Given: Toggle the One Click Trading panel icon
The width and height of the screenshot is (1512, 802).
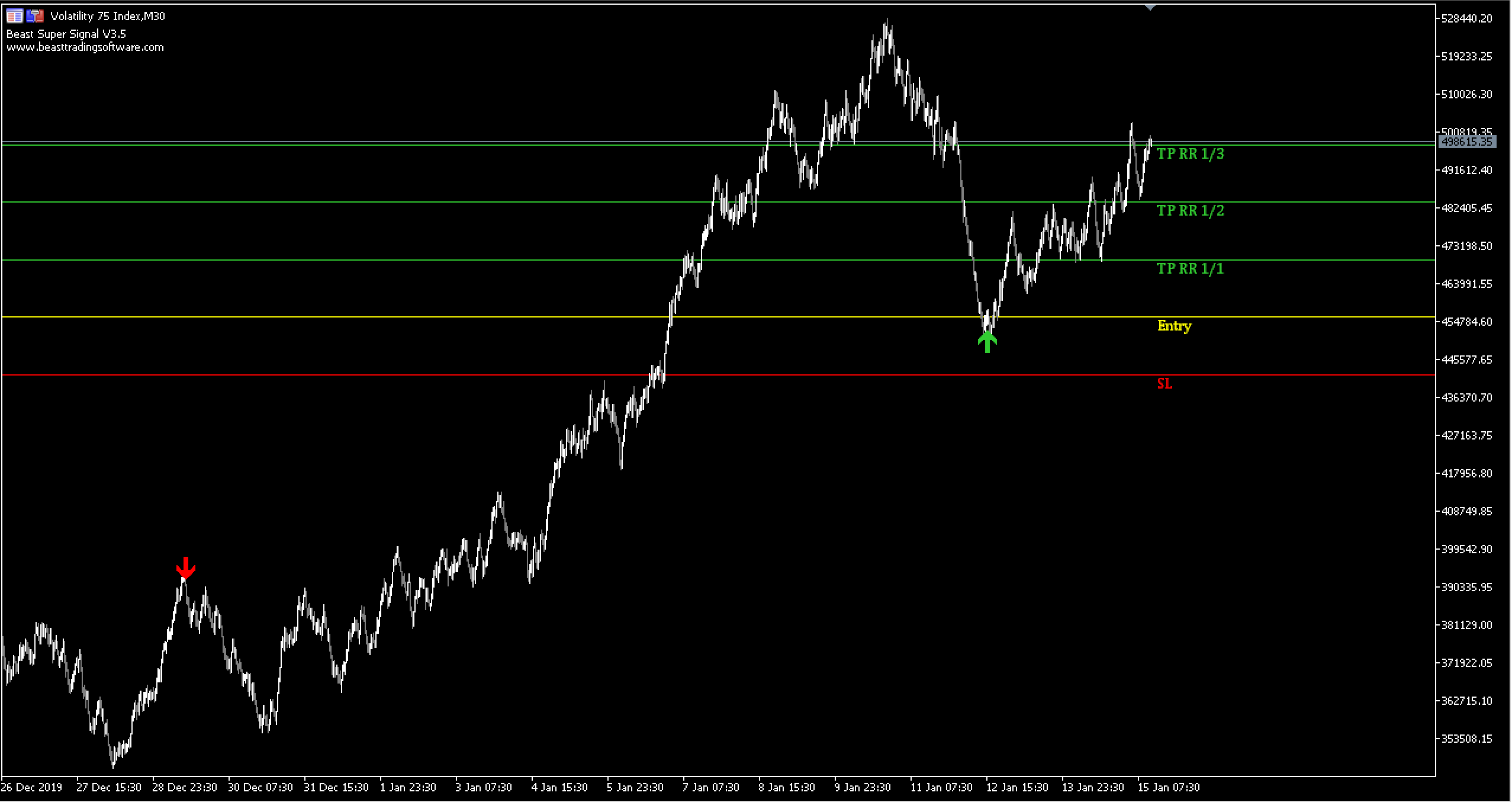Looking at the screenshot, I should [x=35, y=16].
